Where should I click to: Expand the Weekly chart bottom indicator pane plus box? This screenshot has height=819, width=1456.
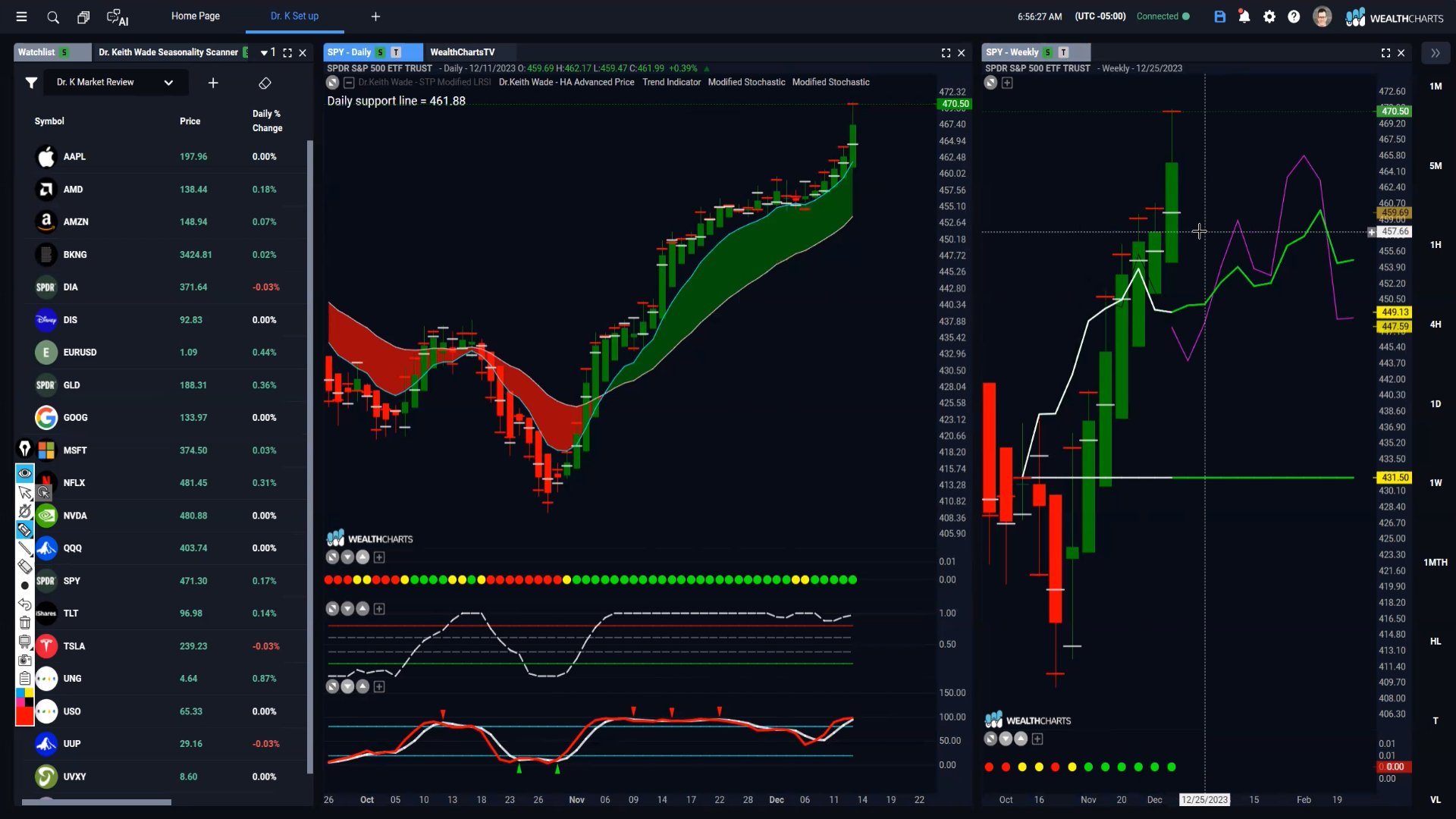point(1037,739)
